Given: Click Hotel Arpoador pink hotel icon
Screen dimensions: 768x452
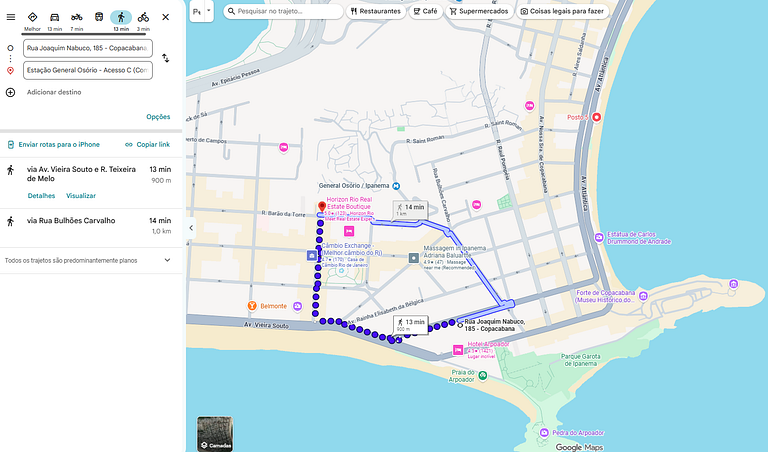Looking at the screenshot, I should click(458, 350).
